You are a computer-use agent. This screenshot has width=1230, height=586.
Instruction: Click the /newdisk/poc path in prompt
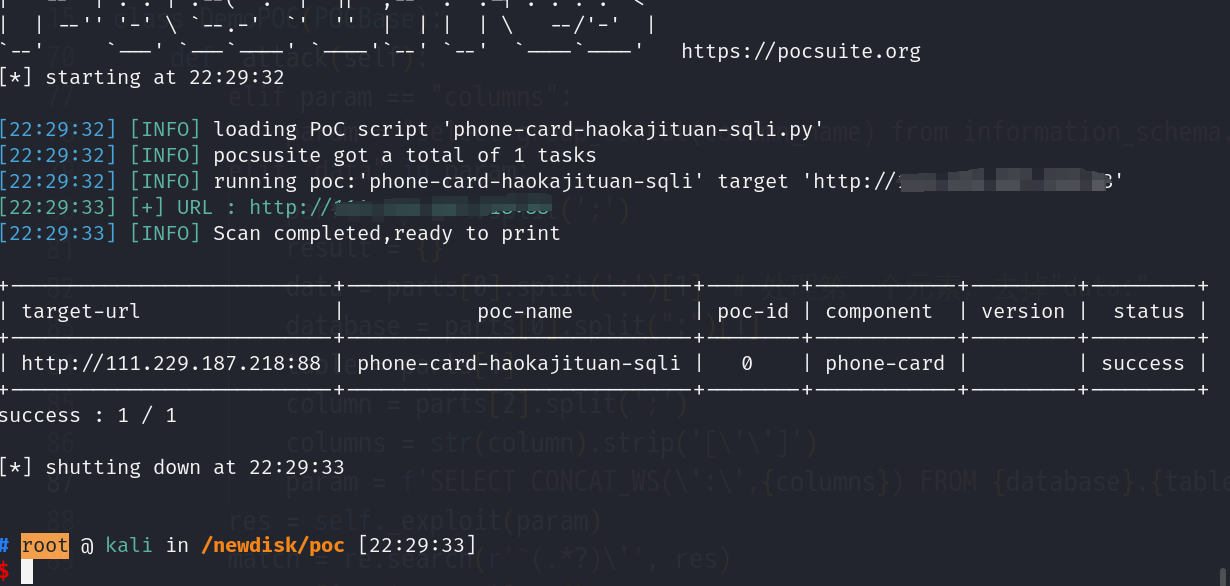click(272, 545)
